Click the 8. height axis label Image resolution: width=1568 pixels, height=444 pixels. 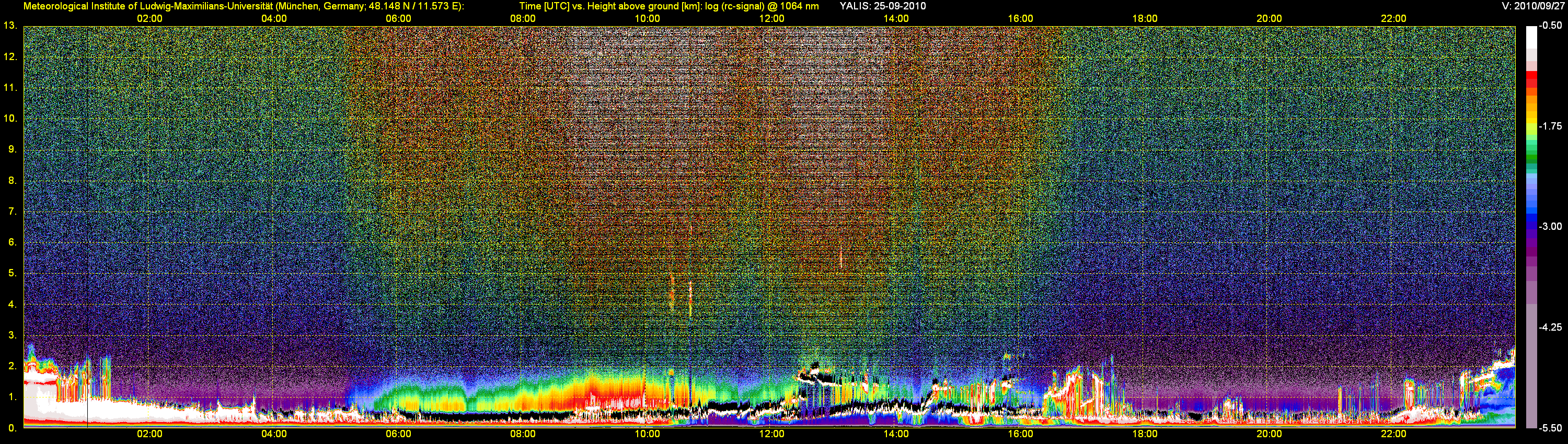click(x=12, y=180)
